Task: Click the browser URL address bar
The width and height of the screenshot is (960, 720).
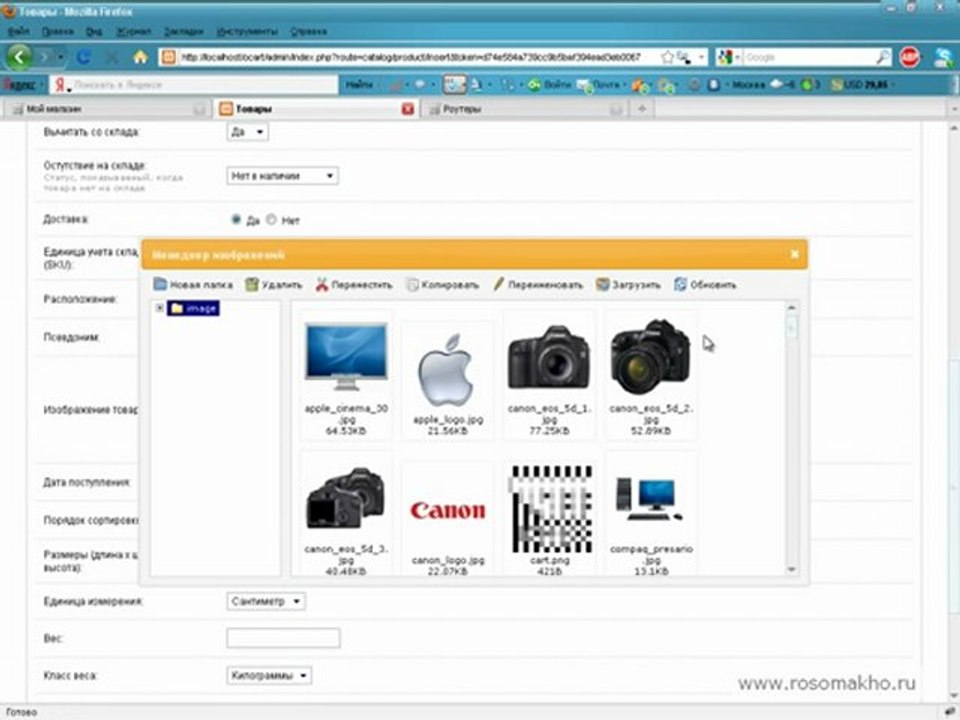Action: (410, 57)
